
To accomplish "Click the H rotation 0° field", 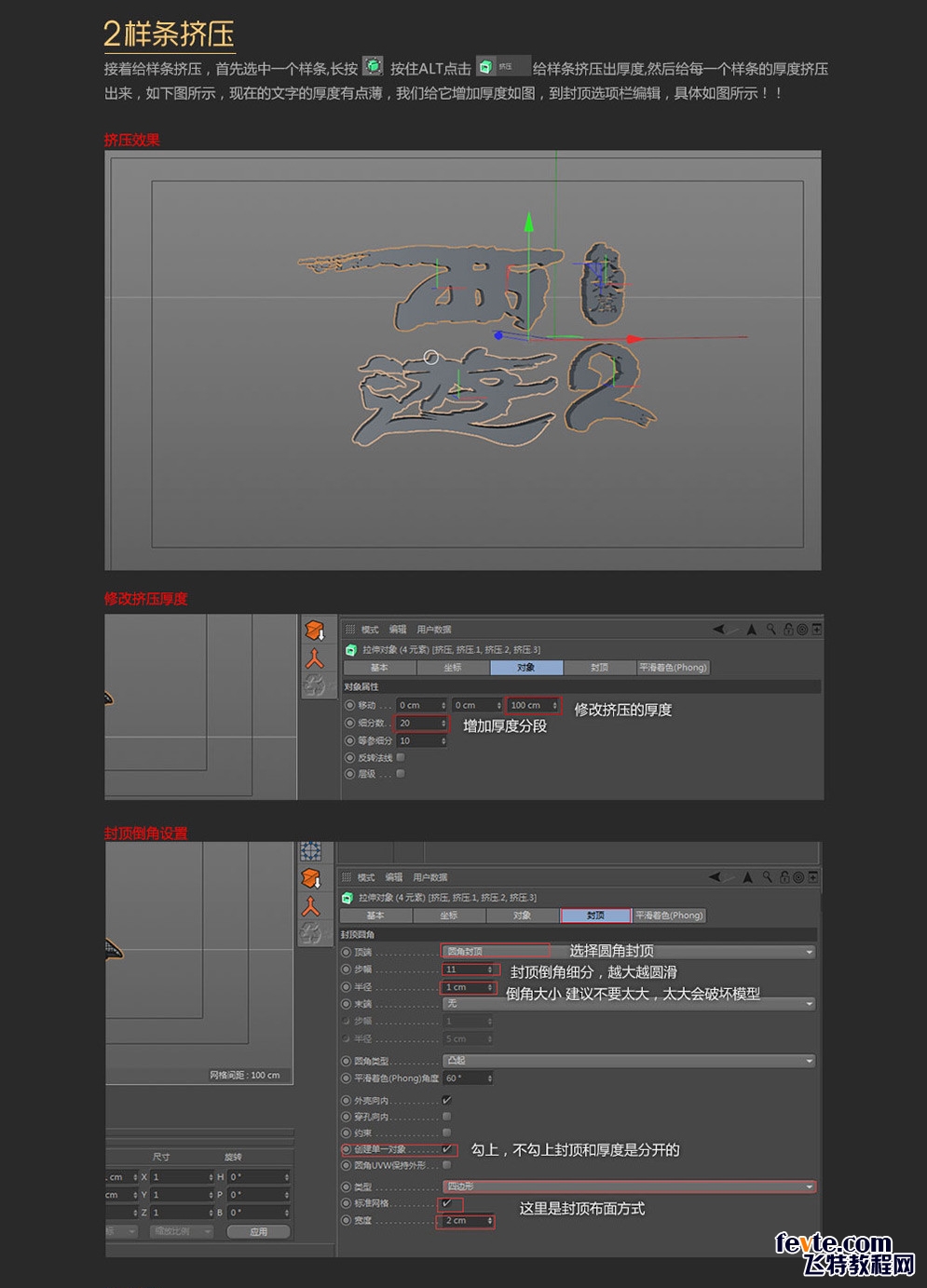I will click(x=259, y=1176).
